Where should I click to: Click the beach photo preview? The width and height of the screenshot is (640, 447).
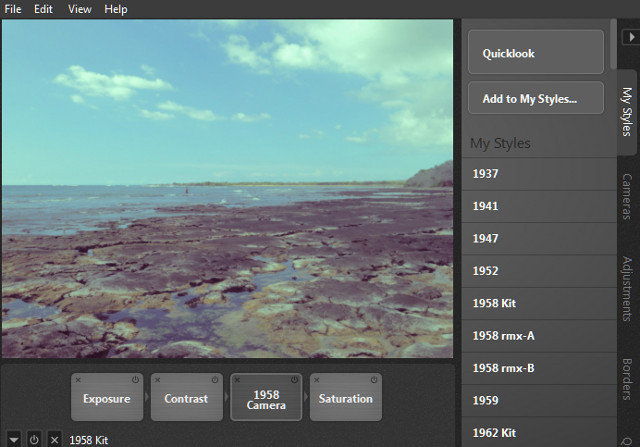pyautogui.click(x=227, y=189)
